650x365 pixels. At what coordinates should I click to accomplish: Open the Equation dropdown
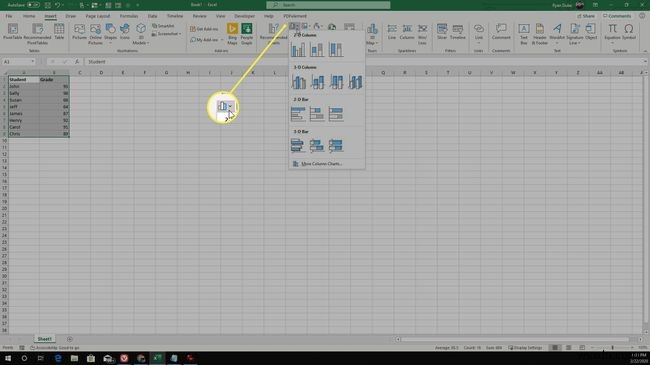pos(612,33)
